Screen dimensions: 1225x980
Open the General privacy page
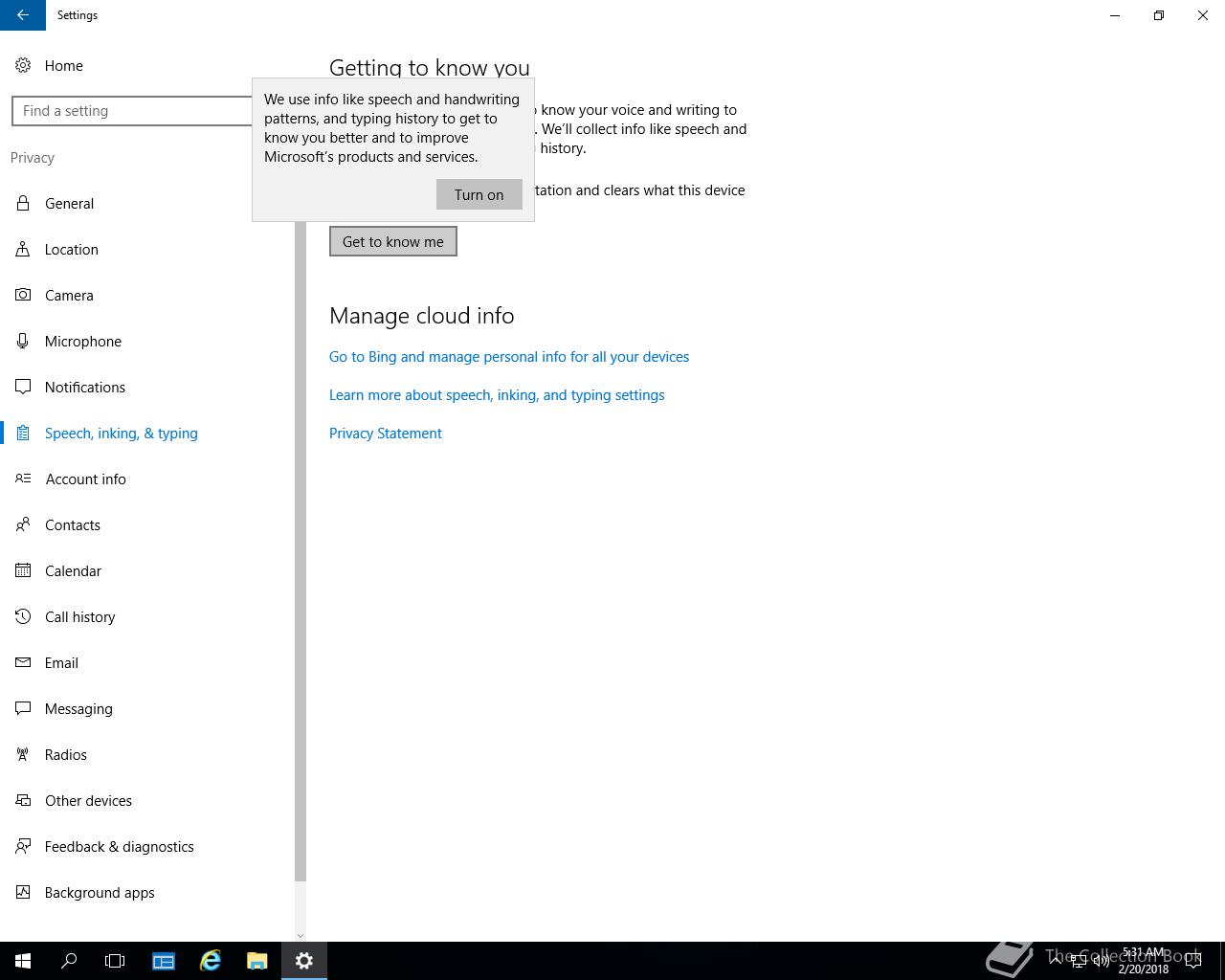[148, 203]
